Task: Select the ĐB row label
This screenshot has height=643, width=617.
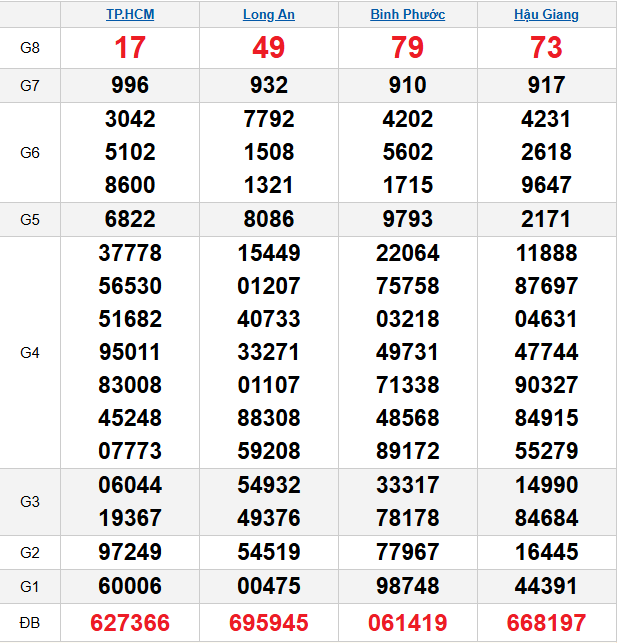Action: [x=30, y=623]
